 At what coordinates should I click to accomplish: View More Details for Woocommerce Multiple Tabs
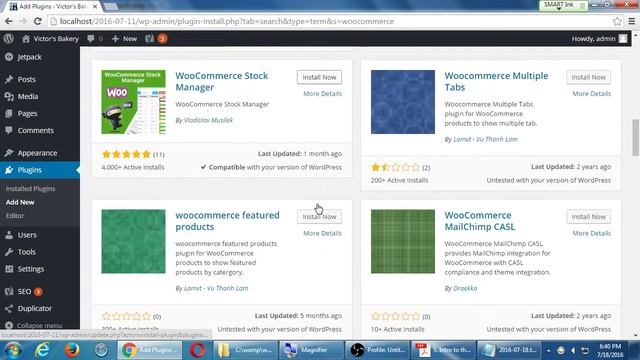tap(591, 93)
